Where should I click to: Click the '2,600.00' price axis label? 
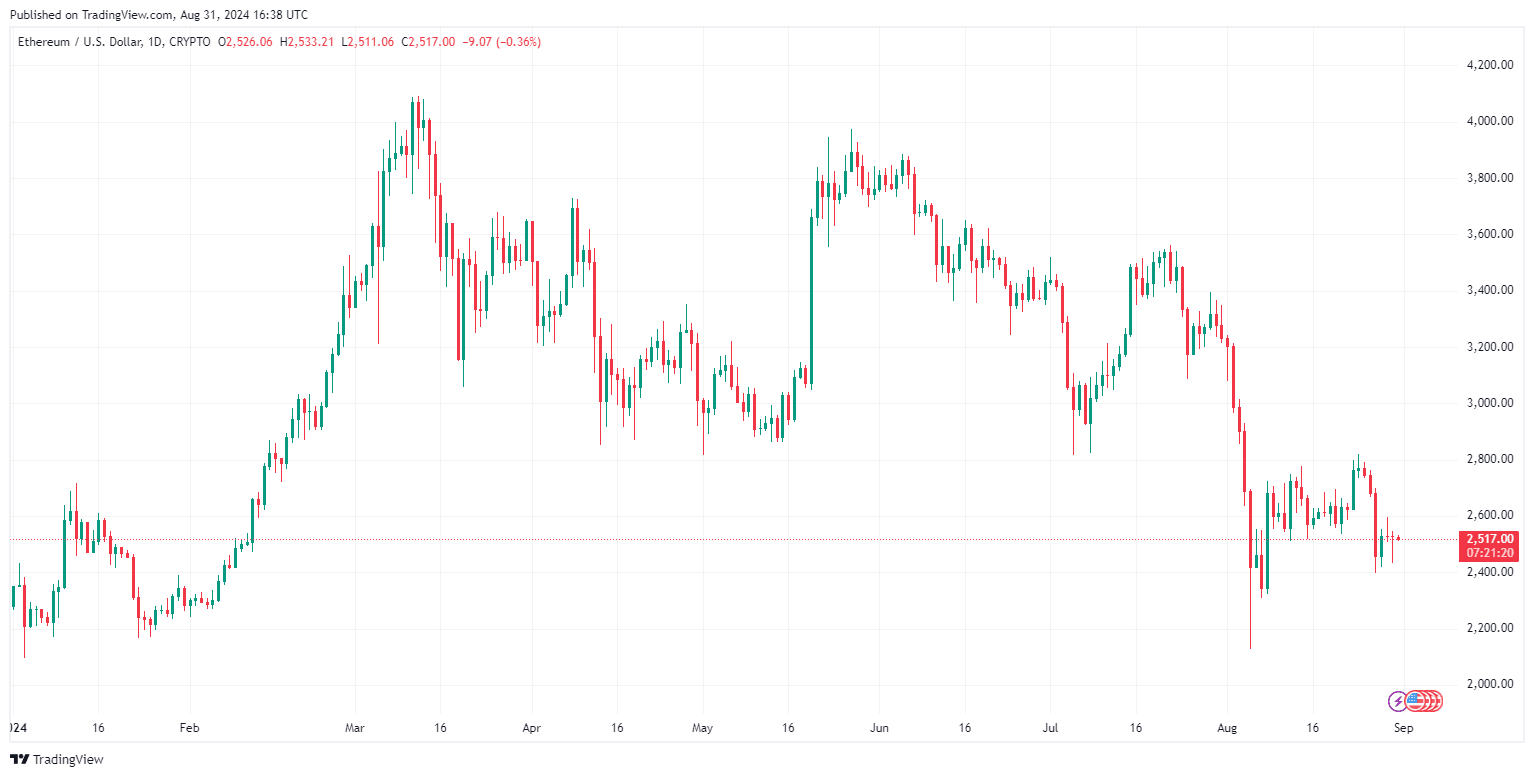tap(1491, 516)
